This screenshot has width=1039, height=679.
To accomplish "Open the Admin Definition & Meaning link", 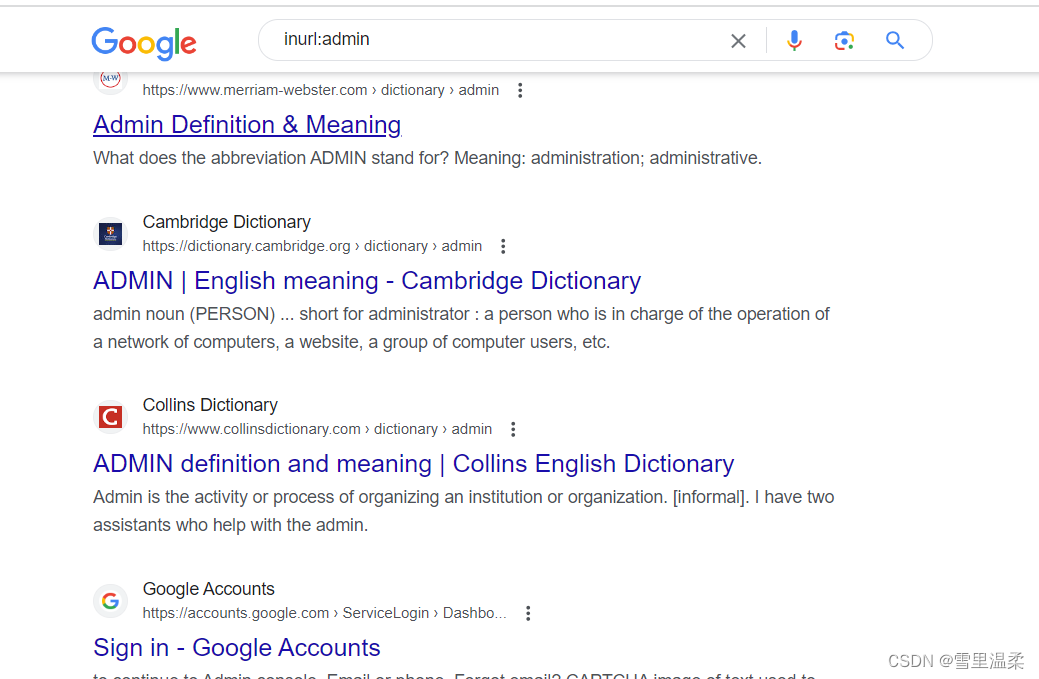I will tap(246, 124).
